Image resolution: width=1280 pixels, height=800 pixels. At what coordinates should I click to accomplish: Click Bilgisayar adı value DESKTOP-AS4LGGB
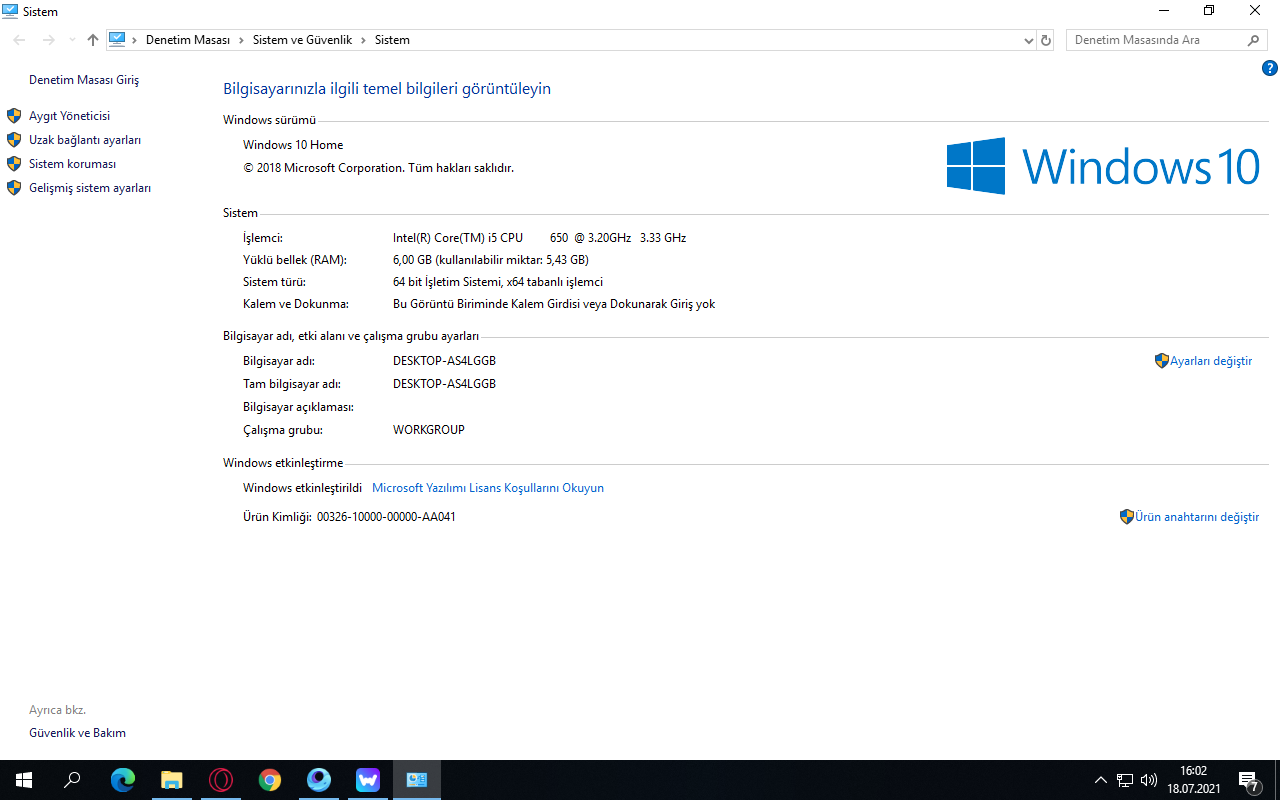pos(444,361)
